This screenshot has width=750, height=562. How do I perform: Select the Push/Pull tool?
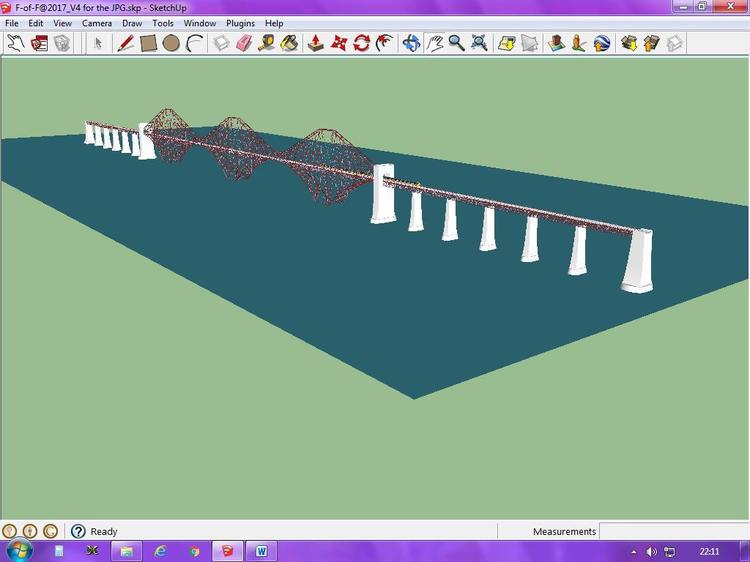(x=316, y=43)
